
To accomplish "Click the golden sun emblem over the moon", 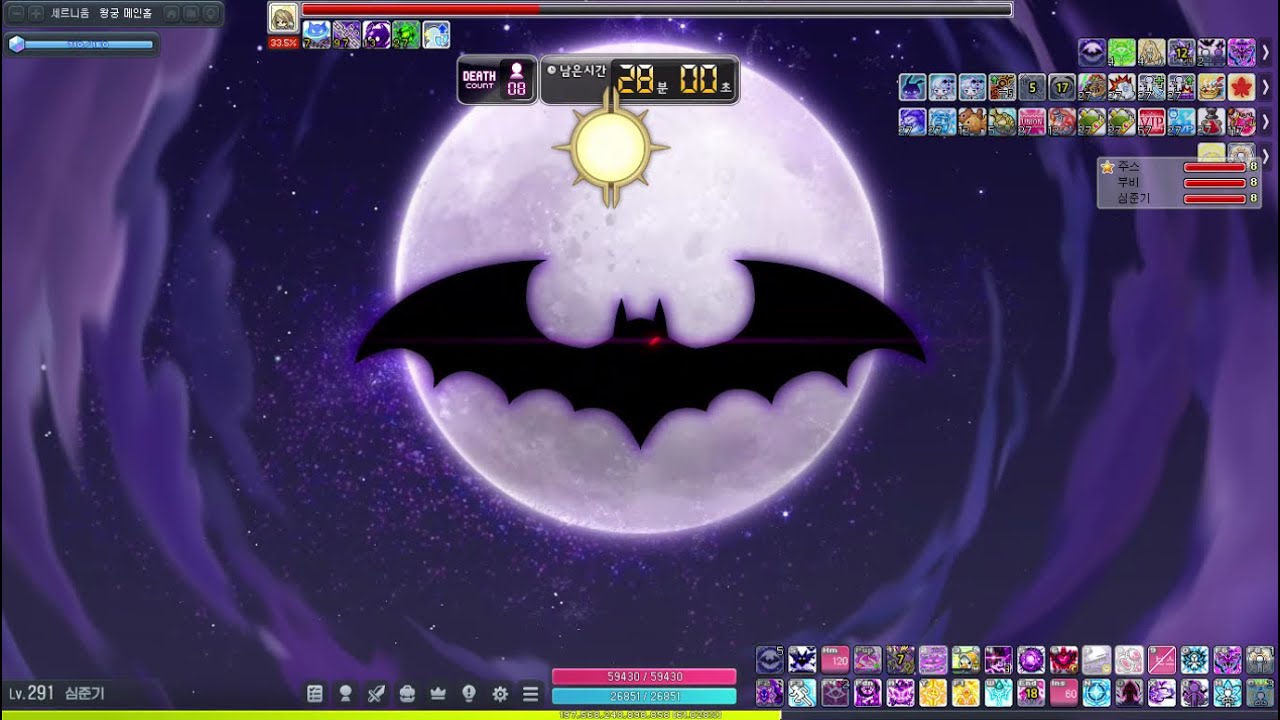I will tap(610, 148).
